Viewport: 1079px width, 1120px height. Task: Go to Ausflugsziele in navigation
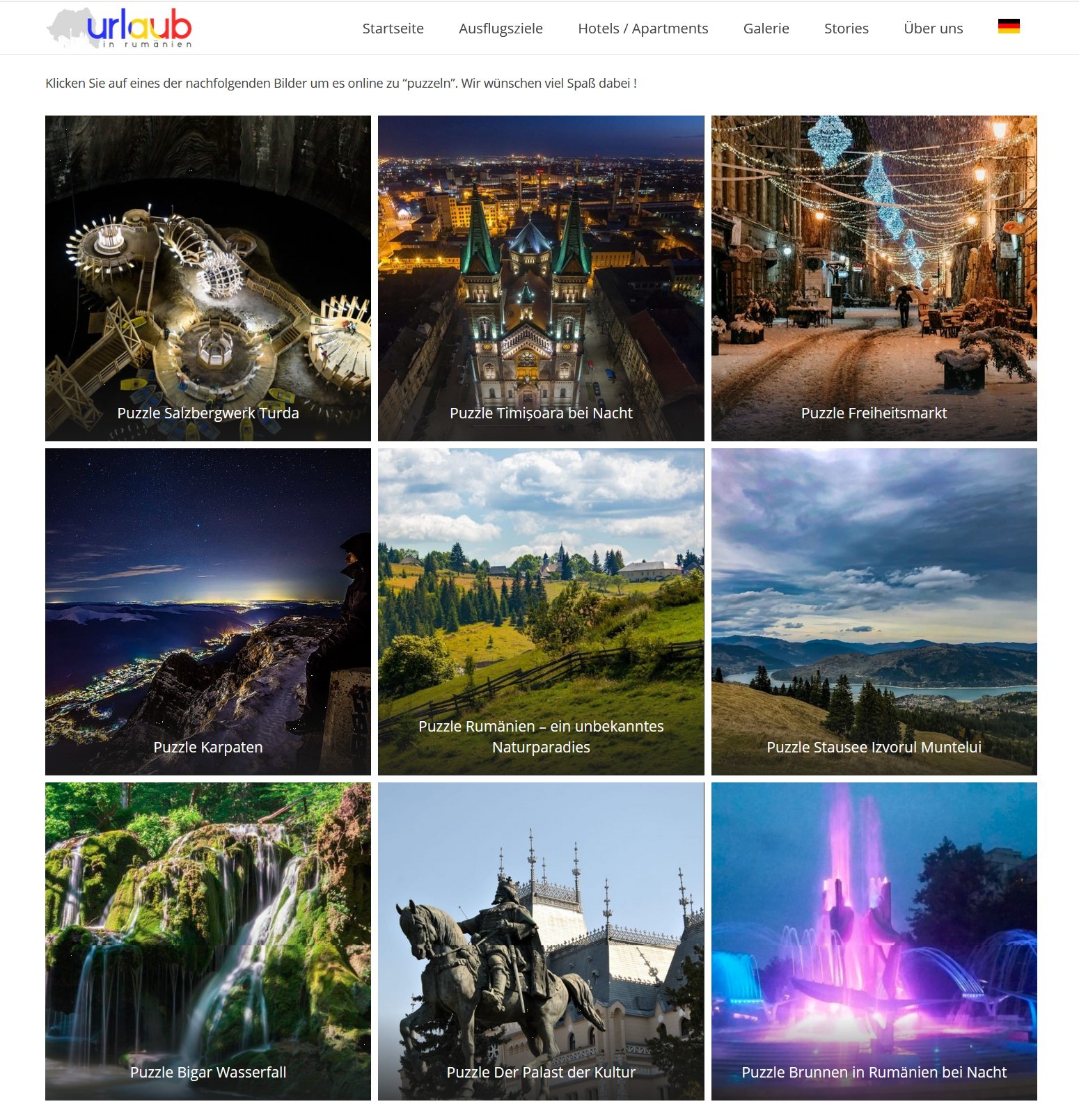(501, 29)
